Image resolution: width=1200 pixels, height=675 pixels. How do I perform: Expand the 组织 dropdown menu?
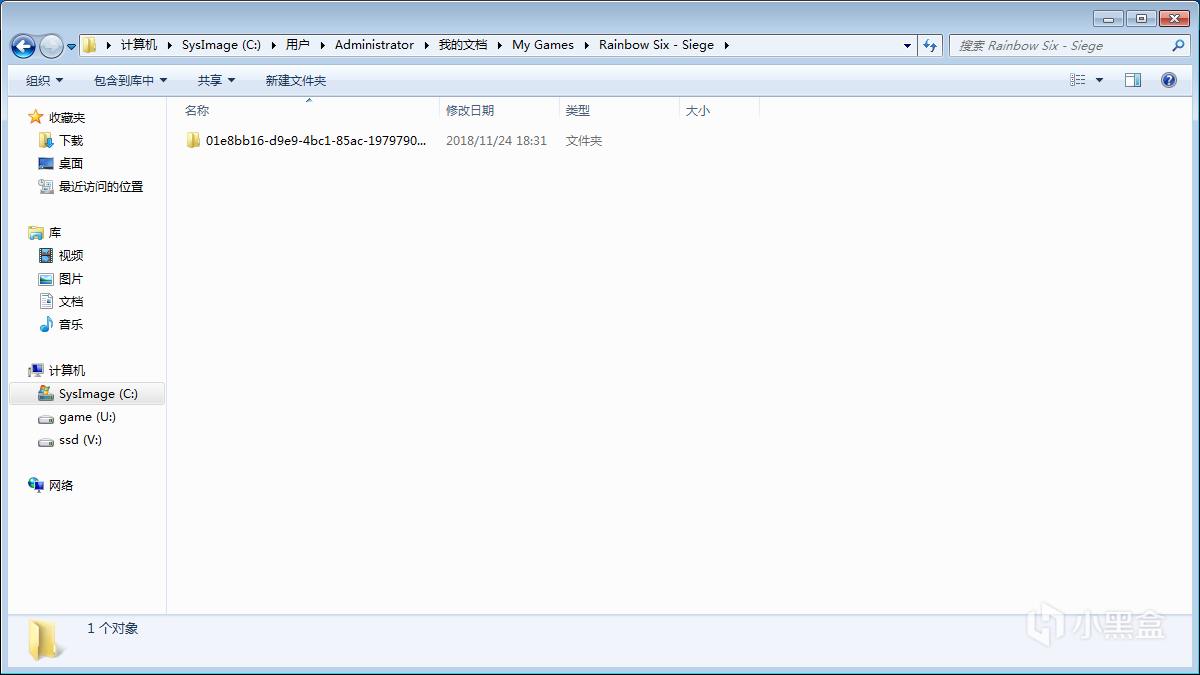click(x=44, y=80)
